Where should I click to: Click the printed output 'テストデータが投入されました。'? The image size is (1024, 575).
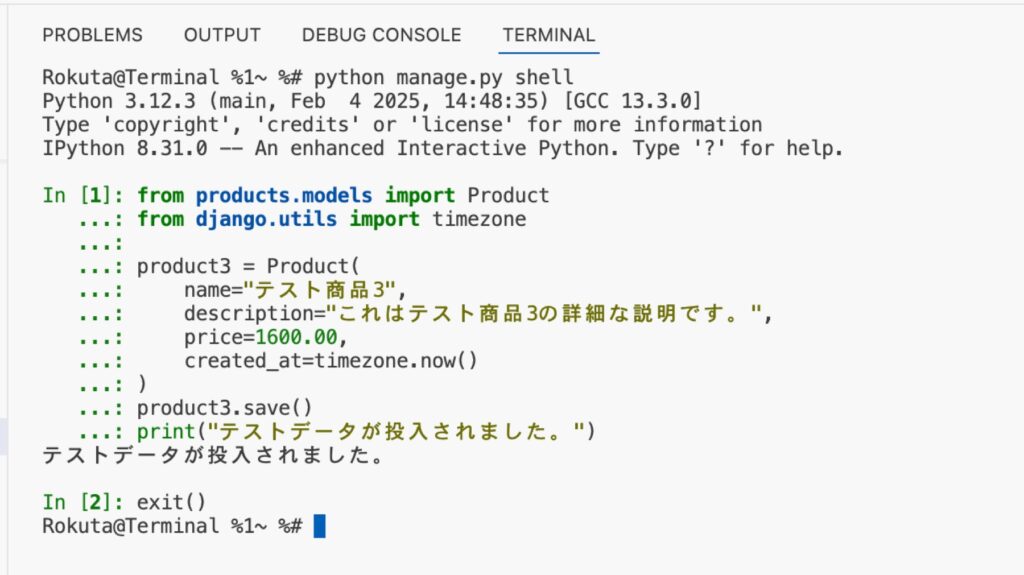pos(214,456)
